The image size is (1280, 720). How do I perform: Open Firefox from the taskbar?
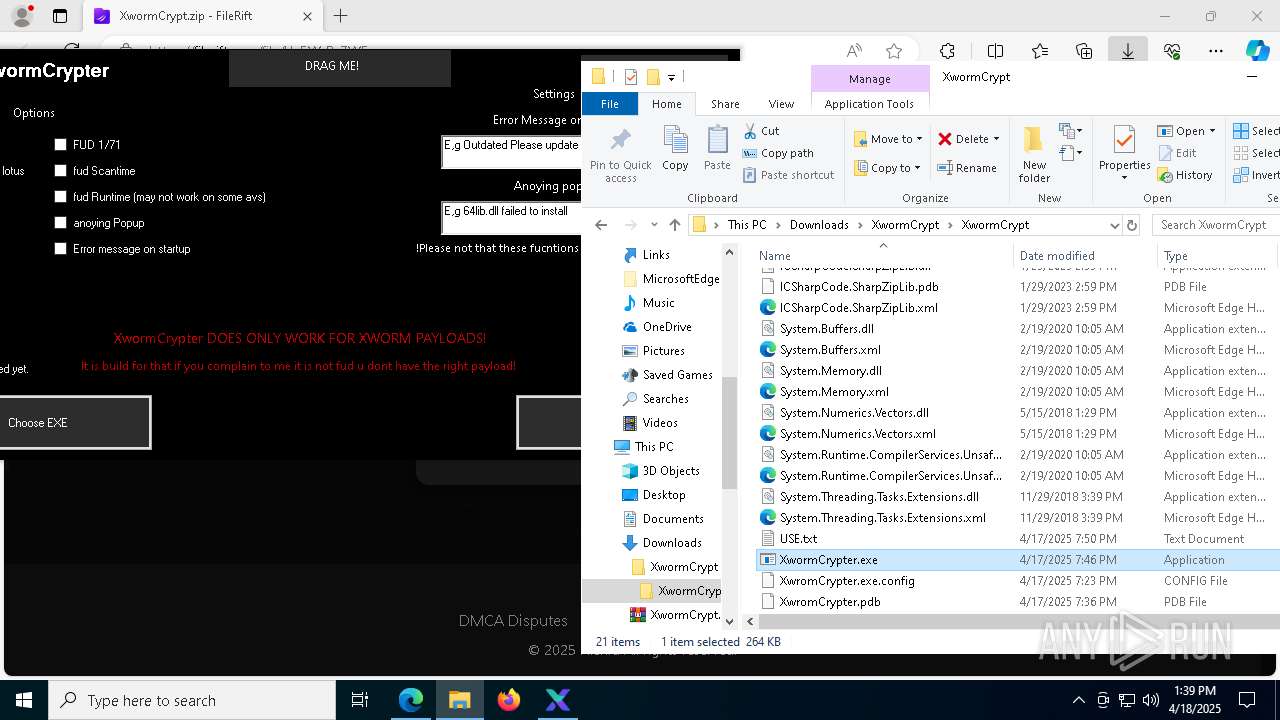pos(509,700)
